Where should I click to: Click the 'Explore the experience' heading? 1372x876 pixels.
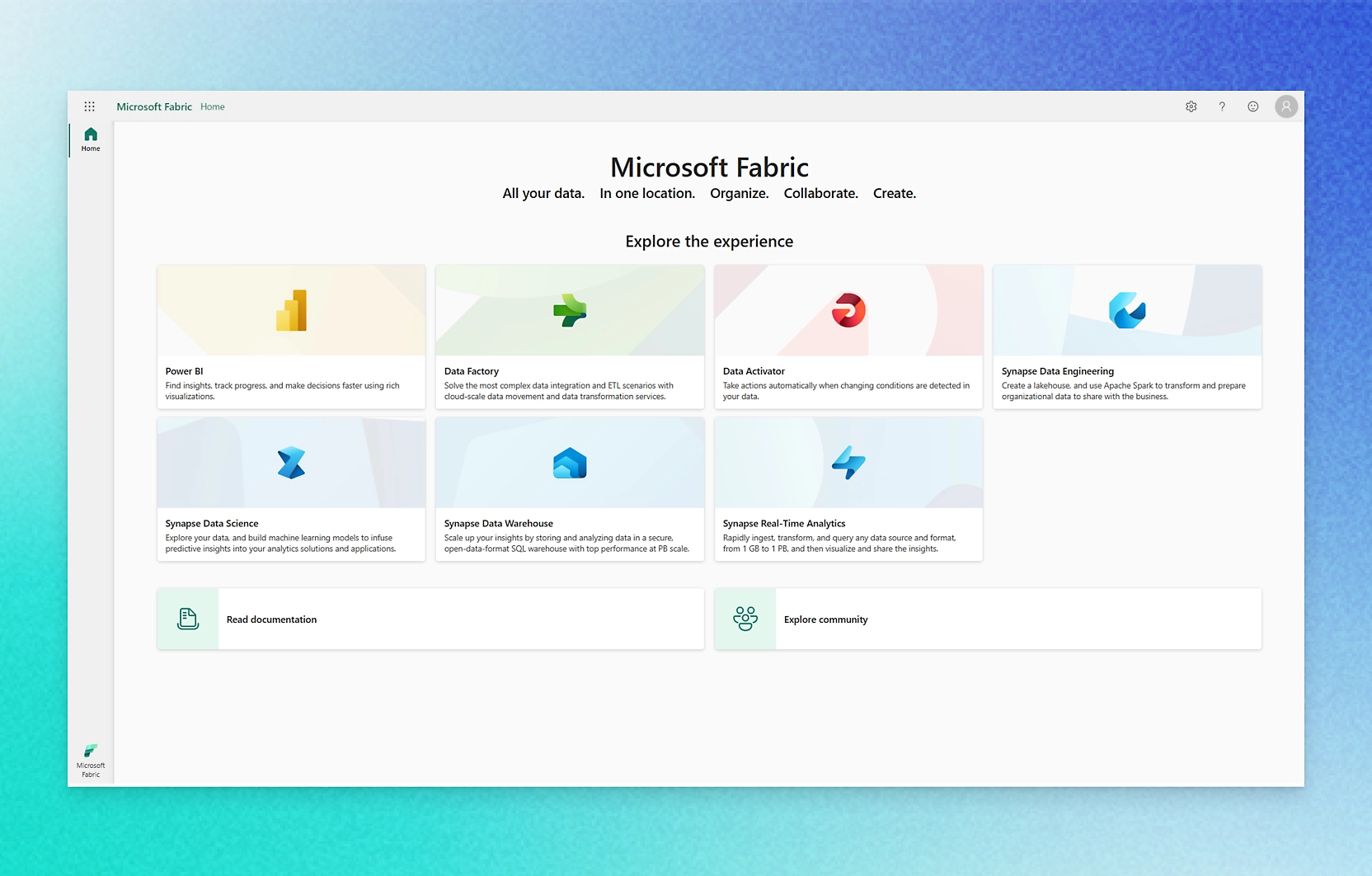pyautogui.click(x=709, y=242)
